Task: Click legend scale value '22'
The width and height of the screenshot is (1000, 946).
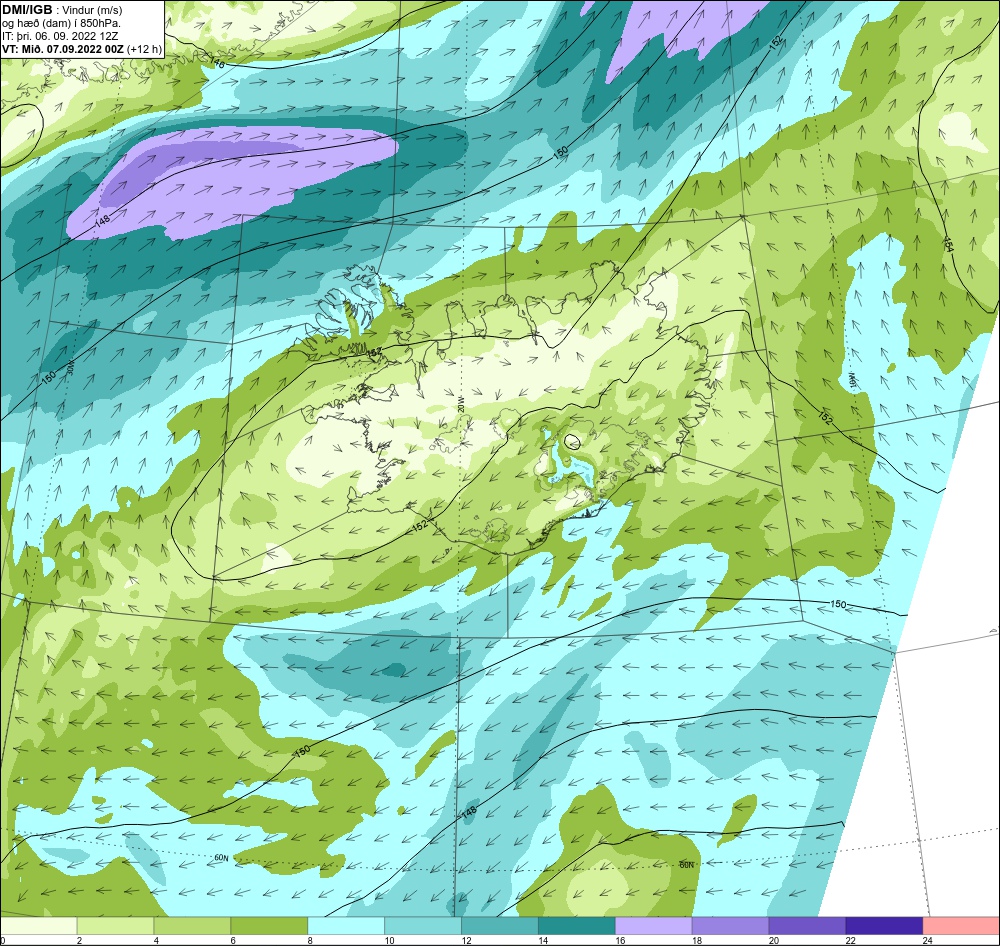Action: (x=850, y=940)
